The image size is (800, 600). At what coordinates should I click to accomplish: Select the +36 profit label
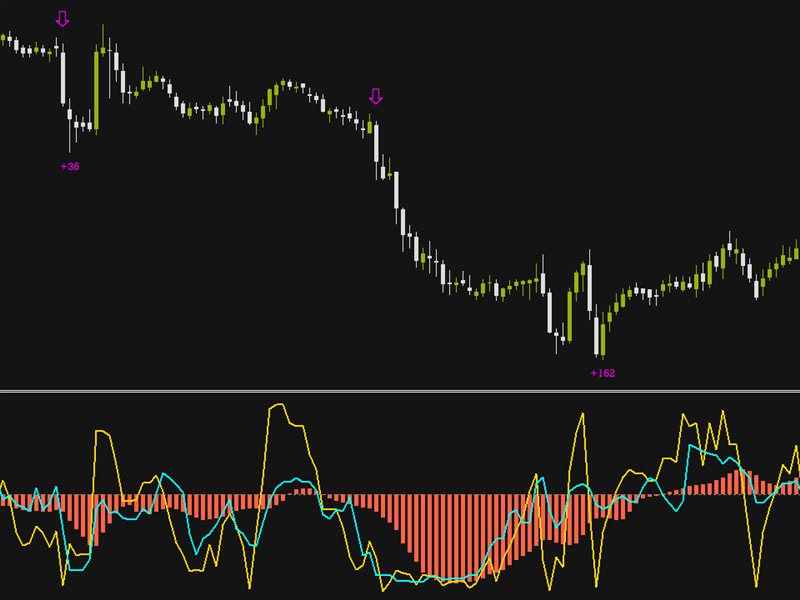pos(70,166)
